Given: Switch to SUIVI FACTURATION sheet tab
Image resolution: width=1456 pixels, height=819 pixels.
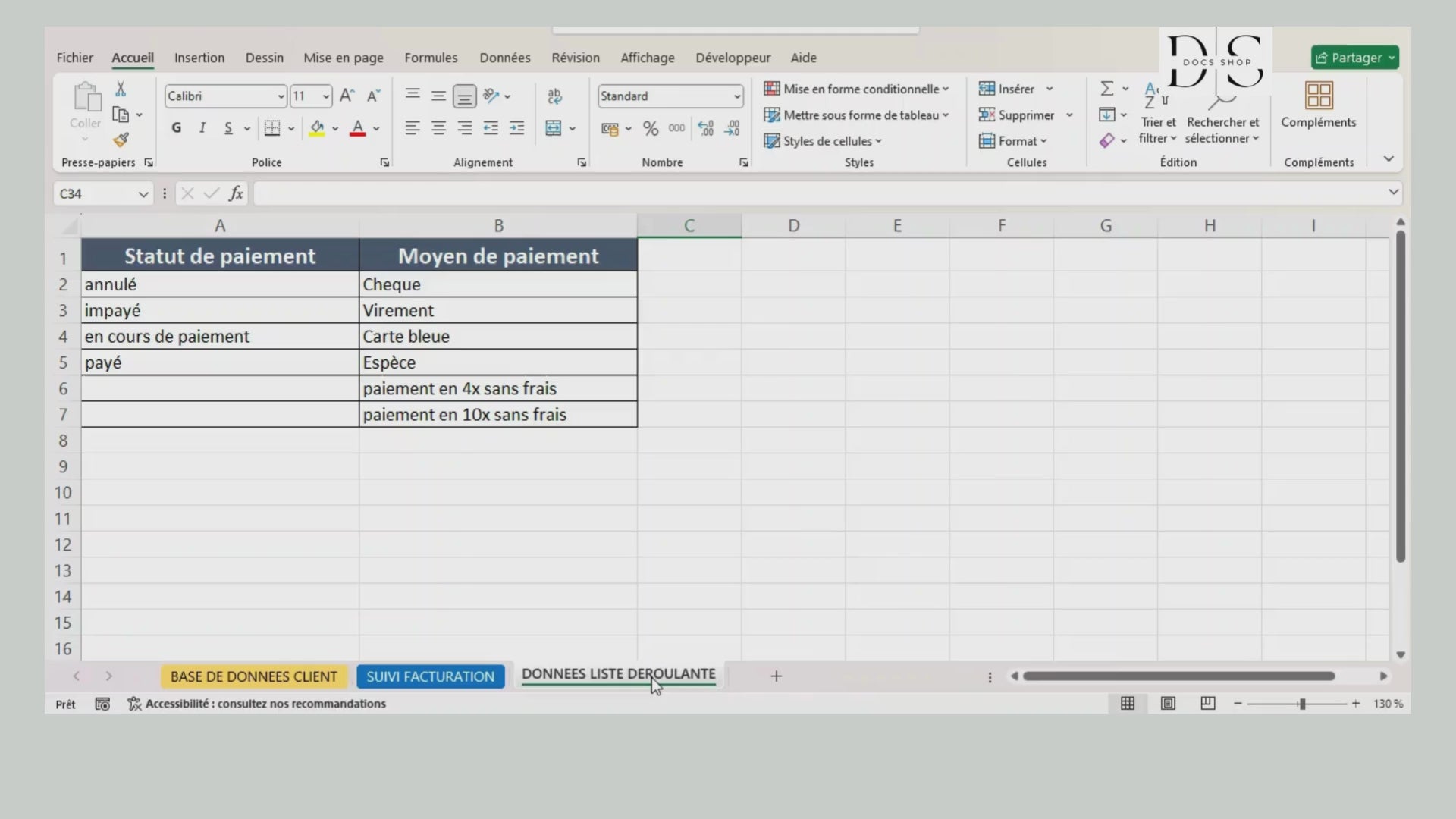Looking at the screenshot, I should [x=430, y=676].
